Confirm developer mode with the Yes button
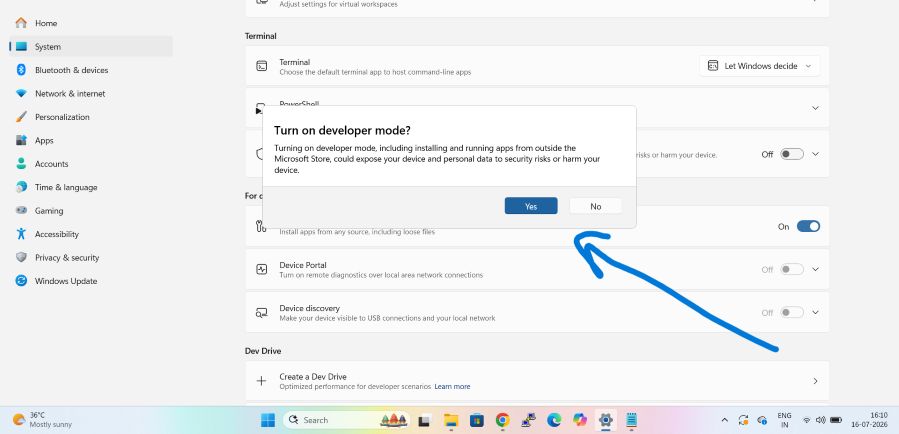 [531, 206]
